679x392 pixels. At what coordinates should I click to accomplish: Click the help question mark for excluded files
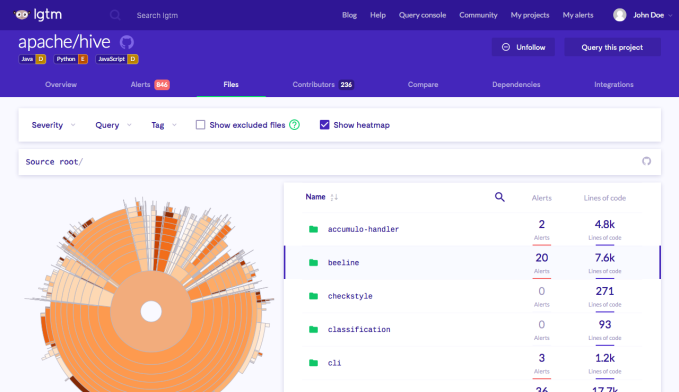294,125
